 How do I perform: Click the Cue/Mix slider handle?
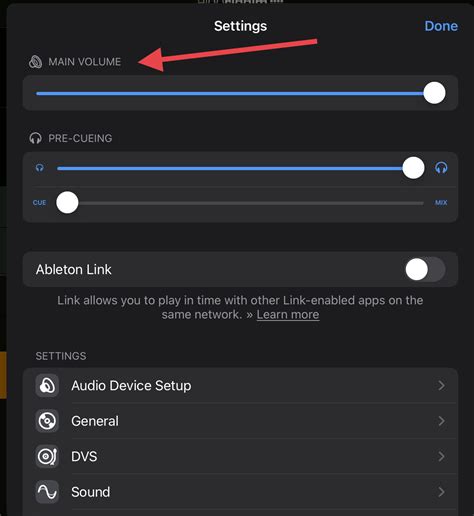click(x=67, y=202)
